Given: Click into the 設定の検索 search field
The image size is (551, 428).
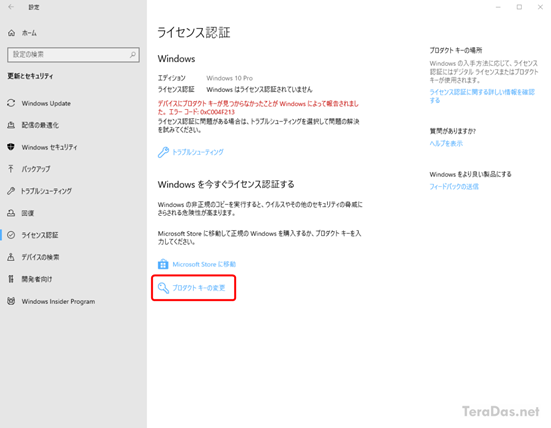Looking at the screenshot, I should [73, 54].
